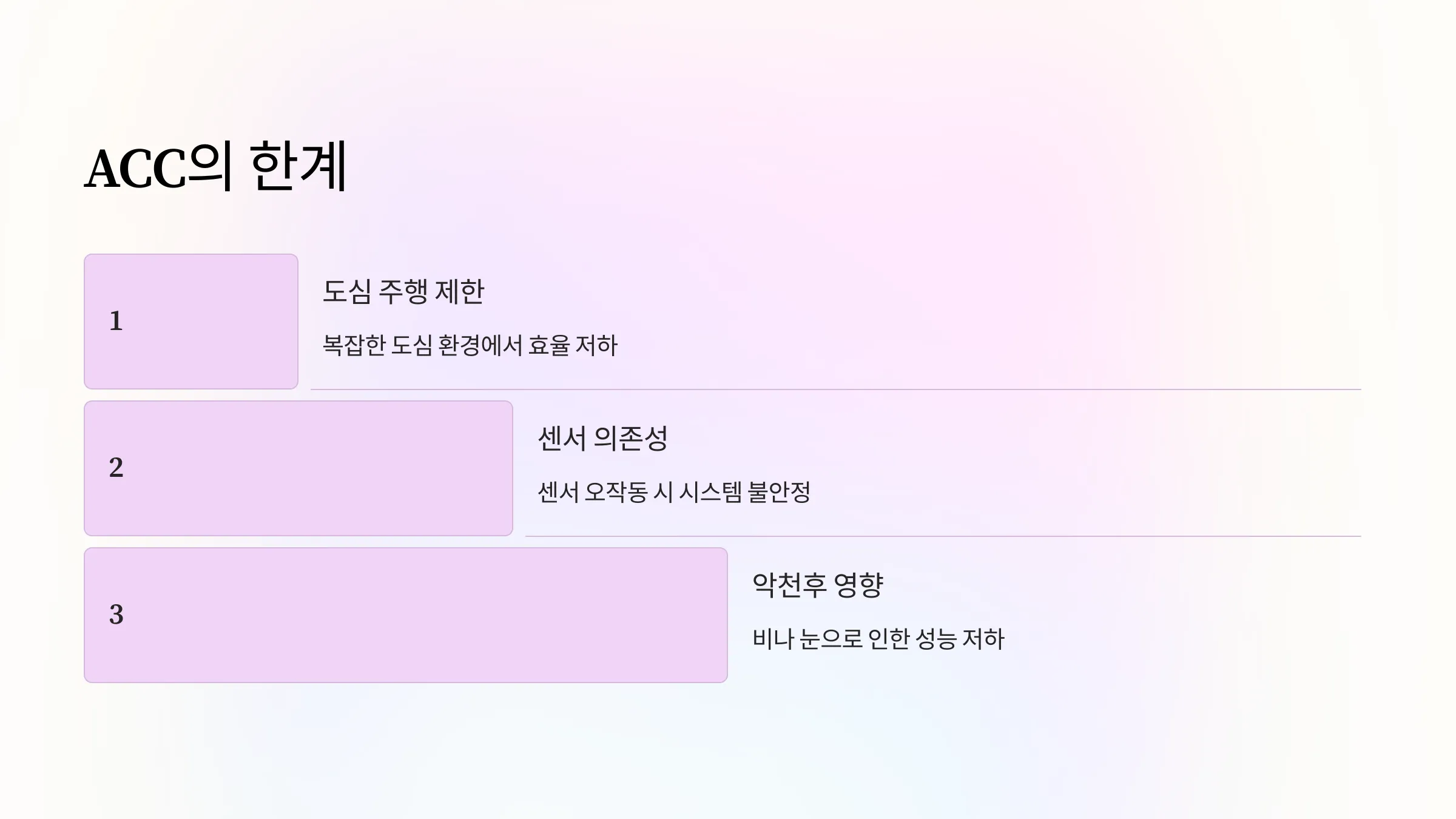1456x819 pixels.
Task: Click the divider line under first item
Action: (836, 389)
